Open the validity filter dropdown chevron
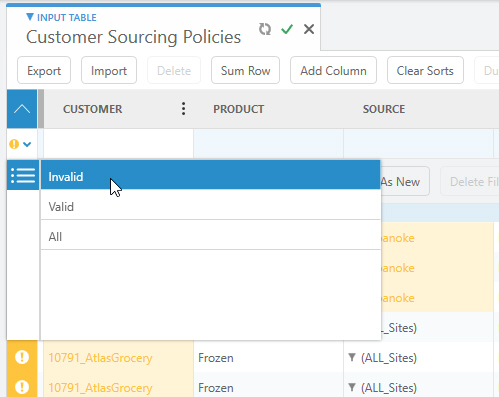The image size is (499, 397). 27,144
